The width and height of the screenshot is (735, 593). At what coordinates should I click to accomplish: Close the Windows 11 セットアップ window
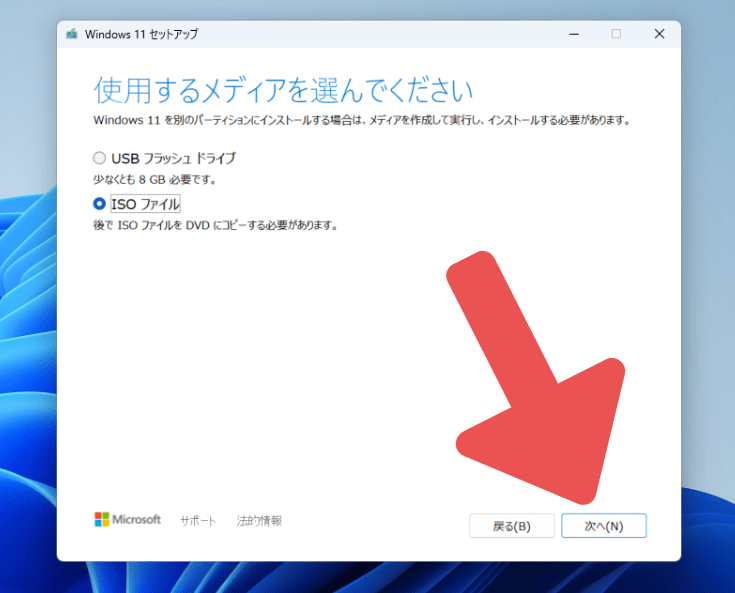click(x=659, y=34)
